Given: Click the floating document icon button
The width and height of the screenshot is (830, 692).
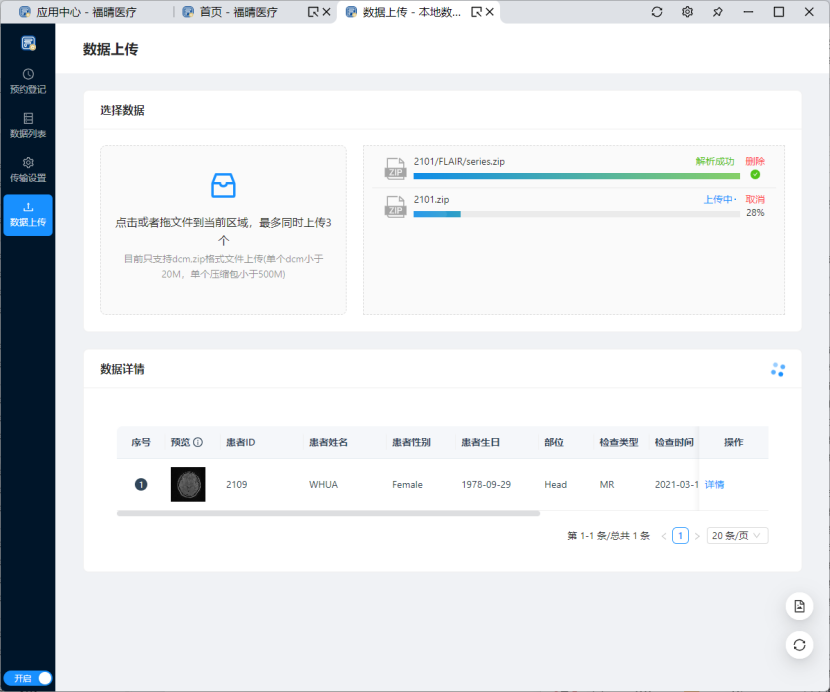Looking at the screenshot, I should tap(799, 607).
